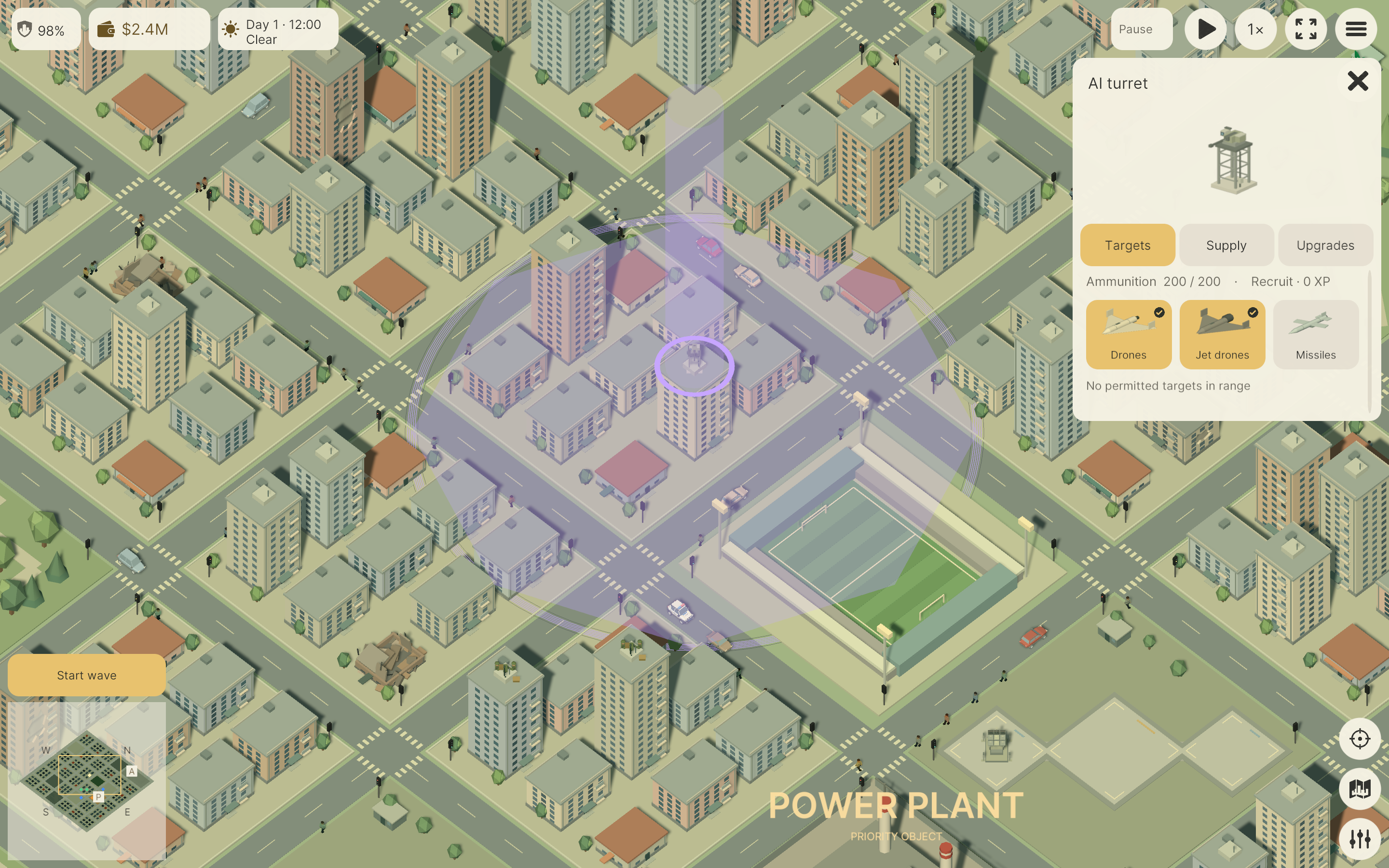Click the A marker on the minimap
Image resolution: width=1389 pixels, height=868 pixels.
click(132, 772)
